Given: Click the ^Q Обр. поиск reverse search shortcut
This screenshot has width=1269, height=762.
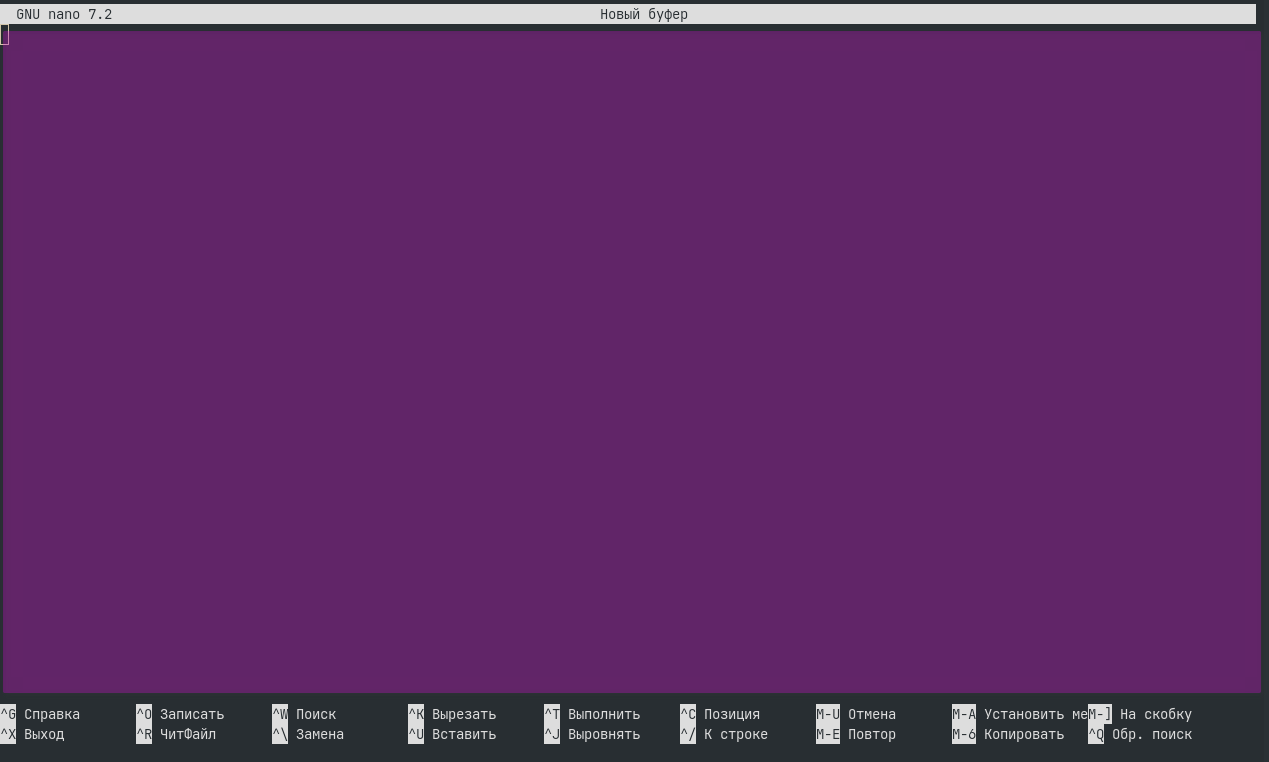Looking at the screenshot, I should (x=1140, y=734).
